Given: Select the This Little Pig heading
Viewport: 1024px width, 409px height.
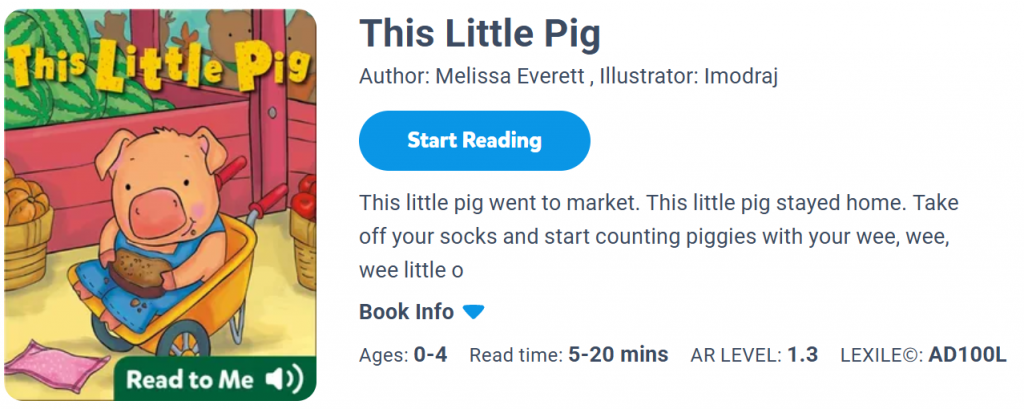Looking at the screenshot, I should point(480,35).
